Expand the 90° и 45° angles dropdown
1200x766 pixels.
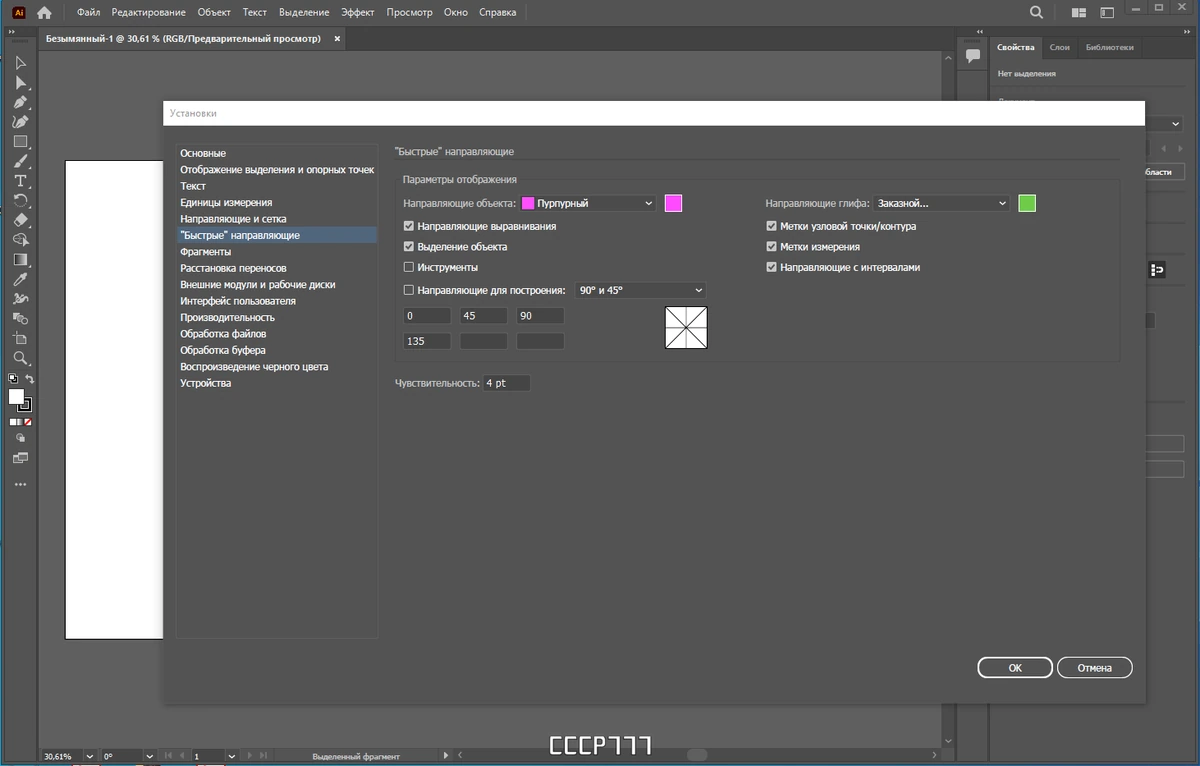pyautogui.click(x=640, y=290)
